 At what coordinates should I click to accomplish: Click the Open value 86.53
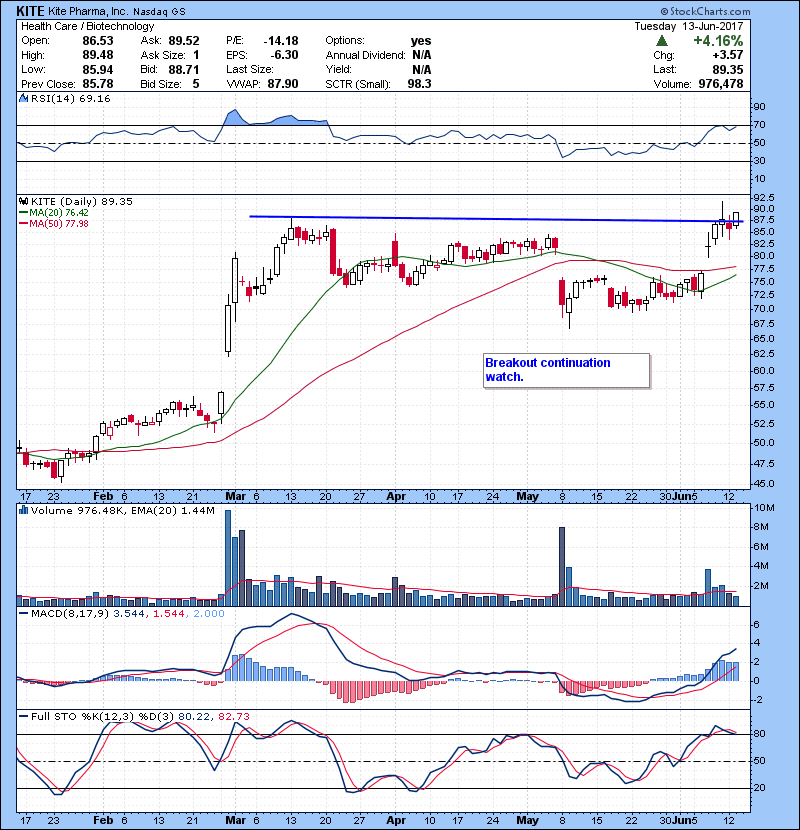[97, 41]
